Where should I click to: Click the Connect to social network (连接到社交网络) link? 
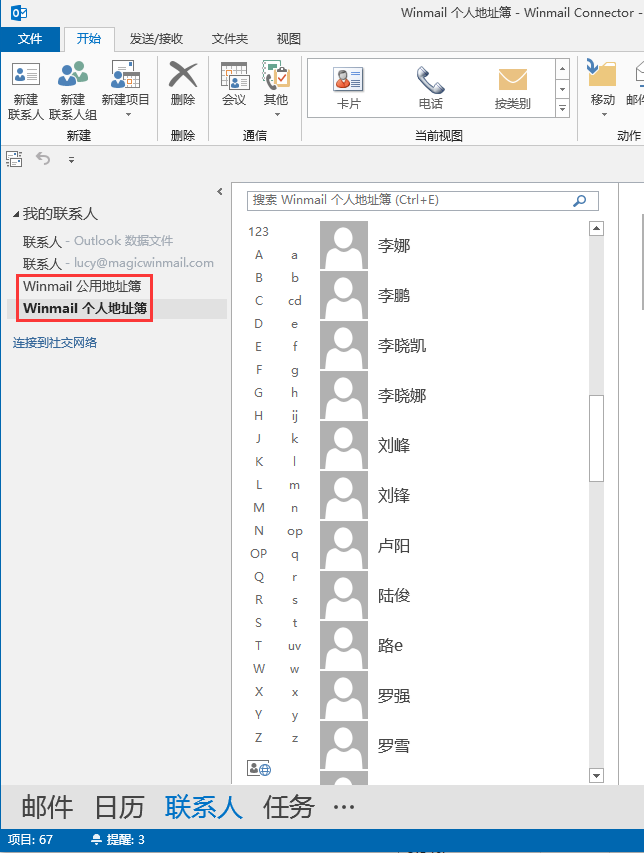coord(55,343)
